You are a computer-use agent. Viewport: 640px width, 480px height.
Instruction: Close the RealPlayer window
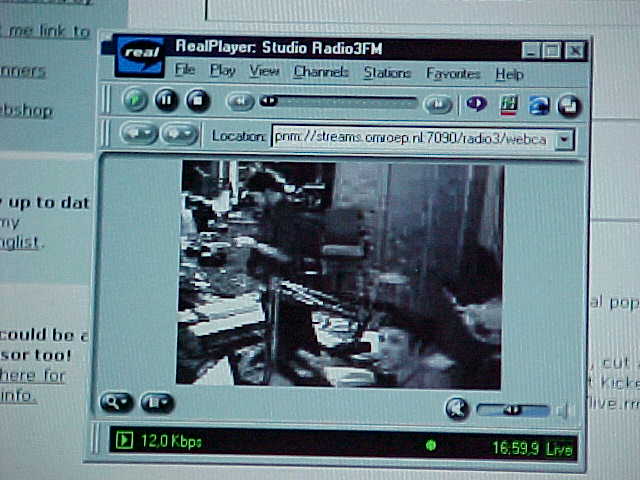point(575,51)
